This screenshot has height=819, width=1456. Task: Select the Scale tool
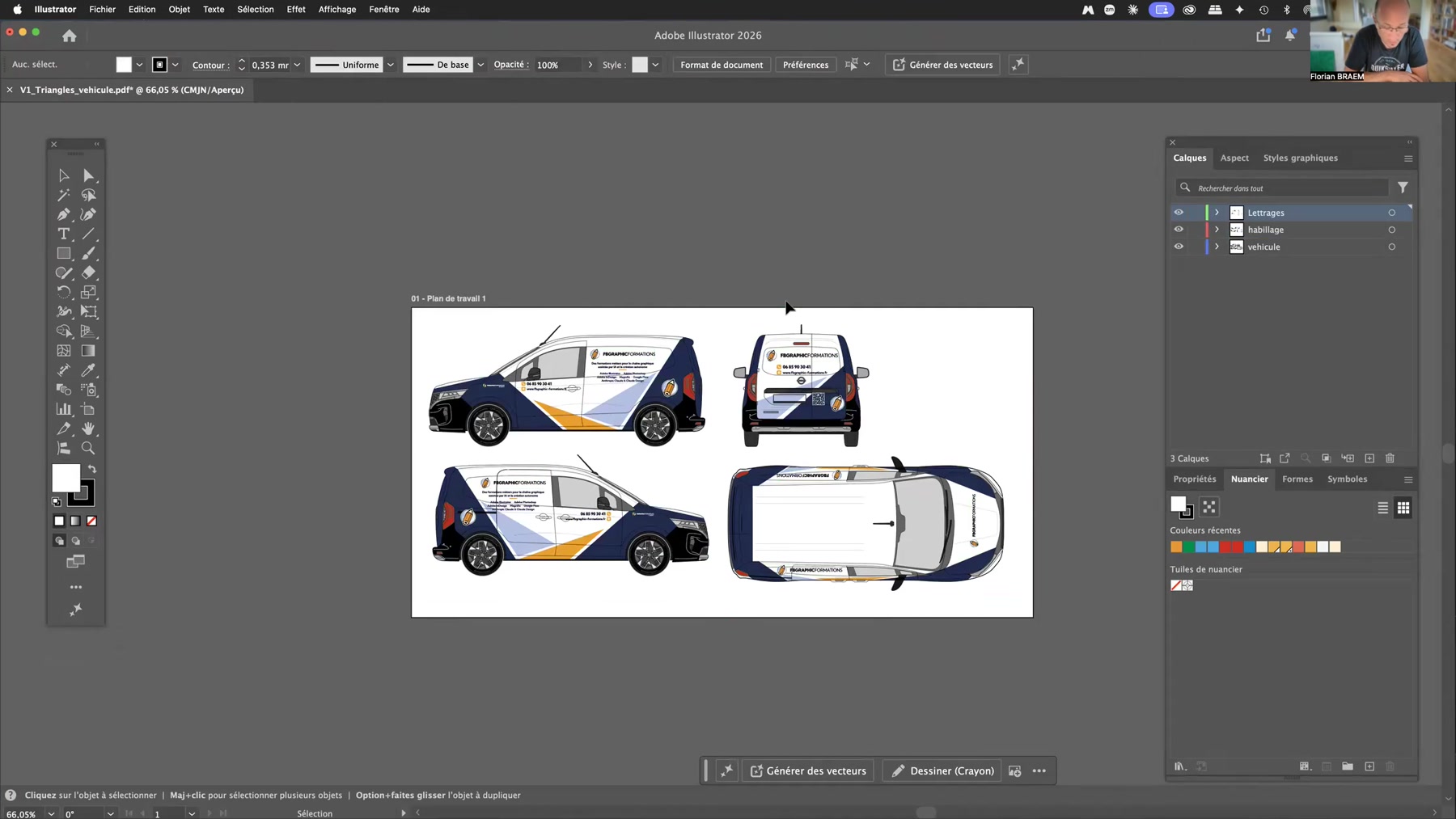pyautogui.click(x=88, y=292)
